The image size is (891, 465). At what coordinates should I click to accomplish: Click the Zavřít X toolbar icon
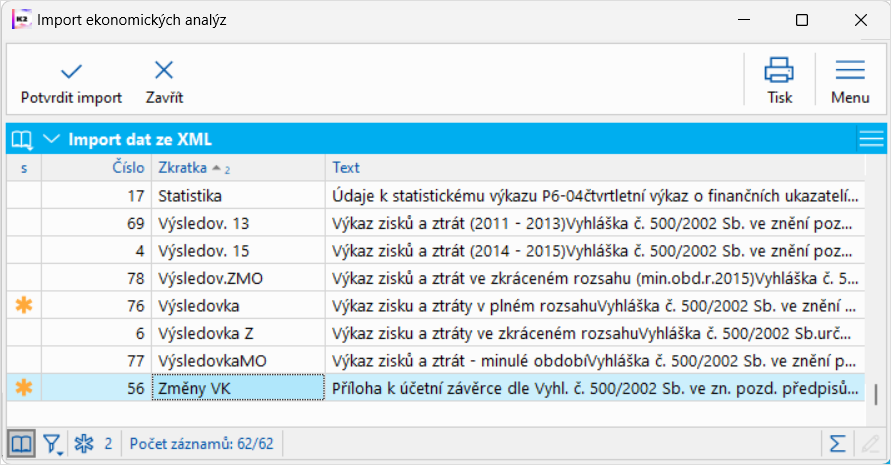point(164,71)
